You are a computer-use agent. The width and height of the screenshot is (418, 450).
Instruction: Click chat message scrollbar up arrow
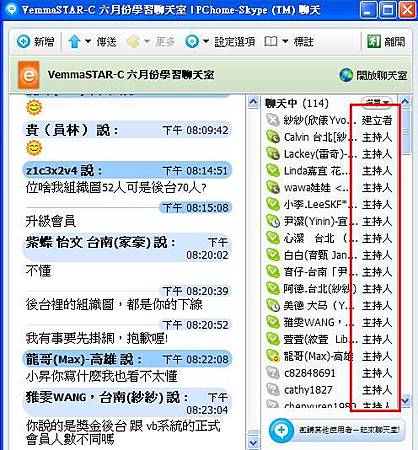[x=253, y=102]
